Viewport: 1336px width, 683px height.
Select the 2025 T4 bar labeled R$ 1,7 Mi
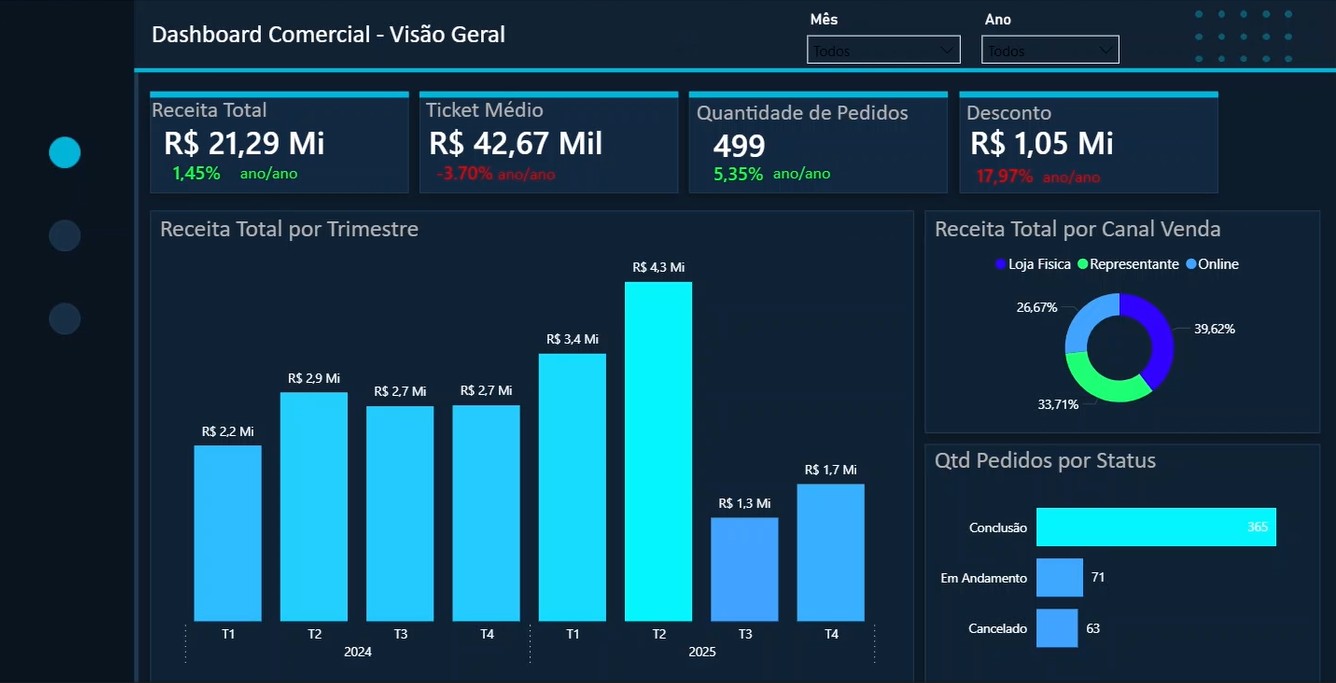click(831, 552)
